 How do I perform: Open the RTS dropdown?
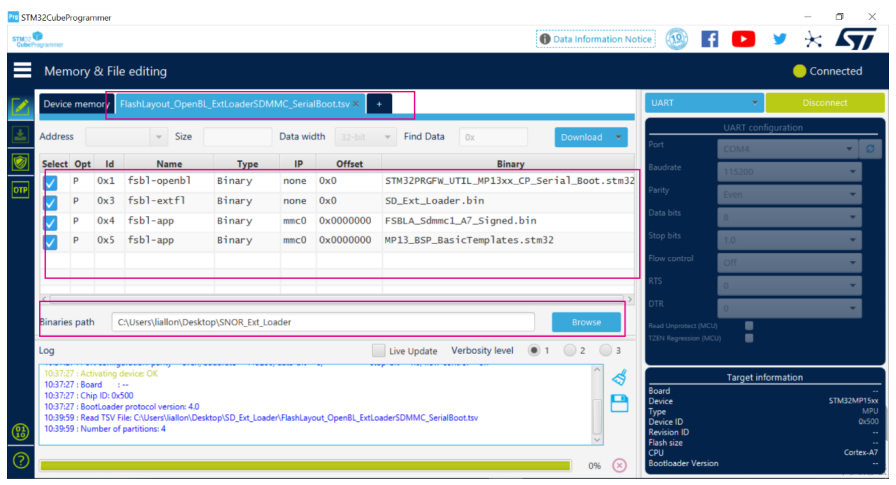(x=789, y=286)
